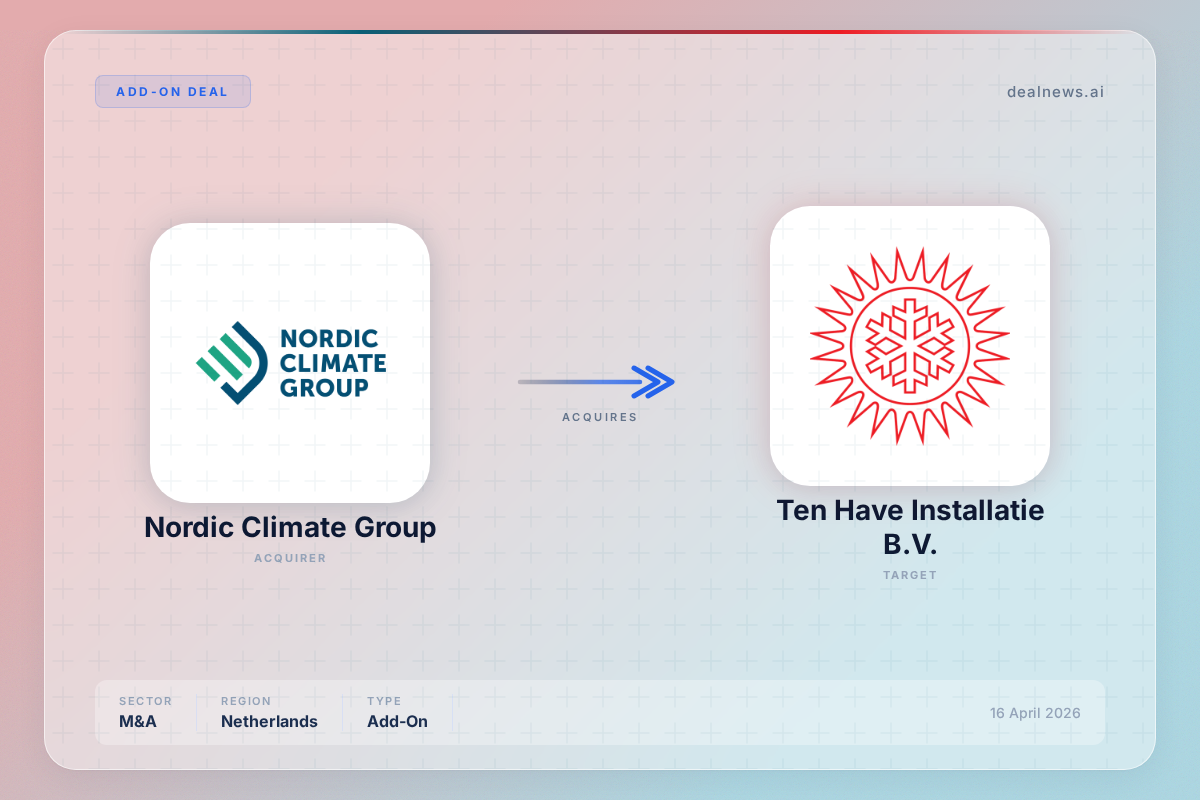Click the NORDIC CLIMATE GROUP logo text
This screenshot has height=800, width=1200.
pyautogui.click(x=332, y=362)
